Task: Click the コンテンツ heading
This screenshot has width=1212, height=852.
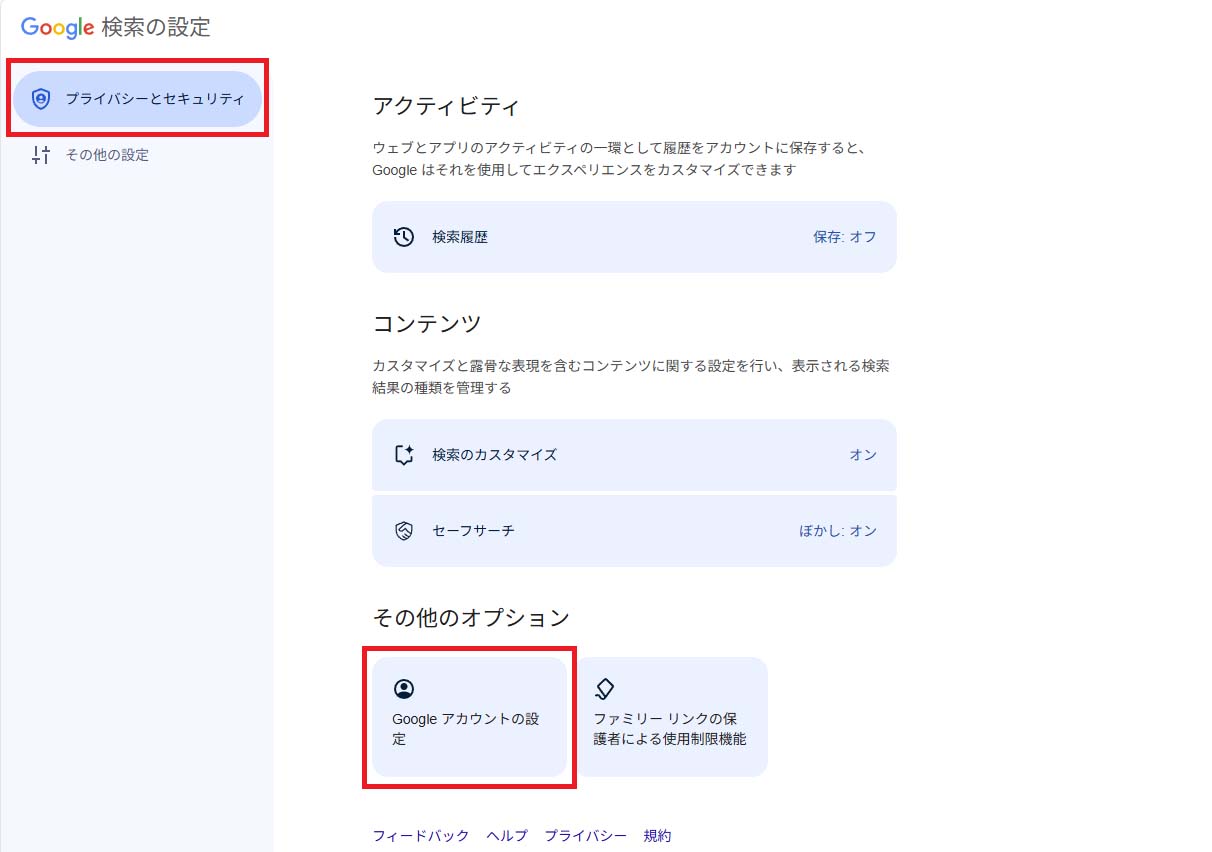Action: [x=427, y=324]
